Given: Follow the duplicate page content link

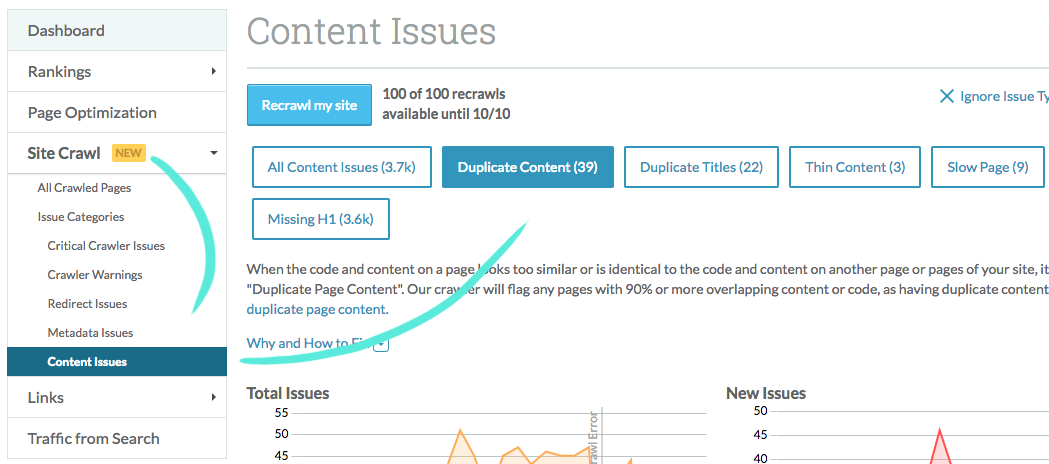Looking at the screenshot, I should [316, 309].
